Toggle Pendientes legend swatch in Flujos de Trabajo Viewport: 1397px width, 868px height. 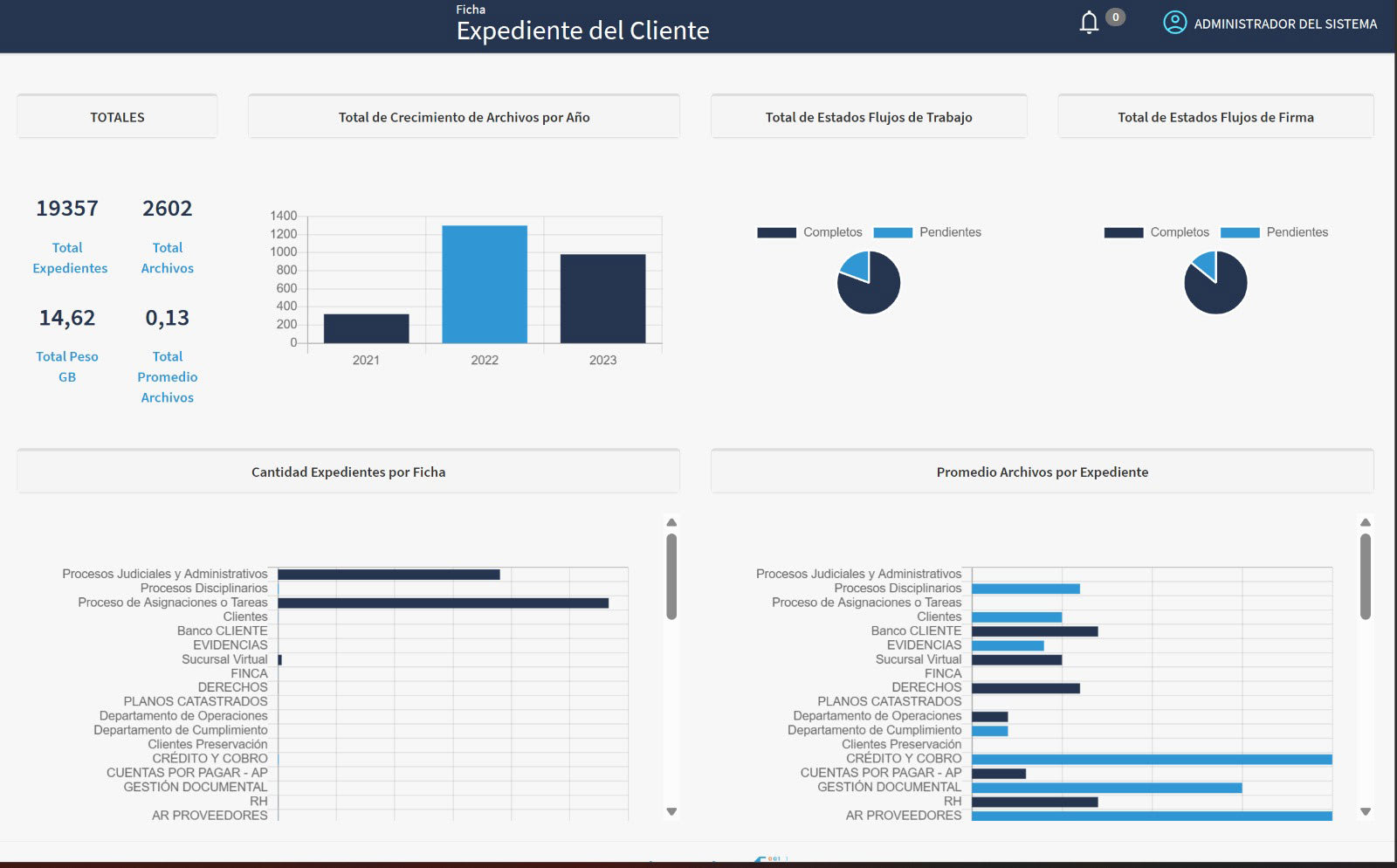click(892, 232)
